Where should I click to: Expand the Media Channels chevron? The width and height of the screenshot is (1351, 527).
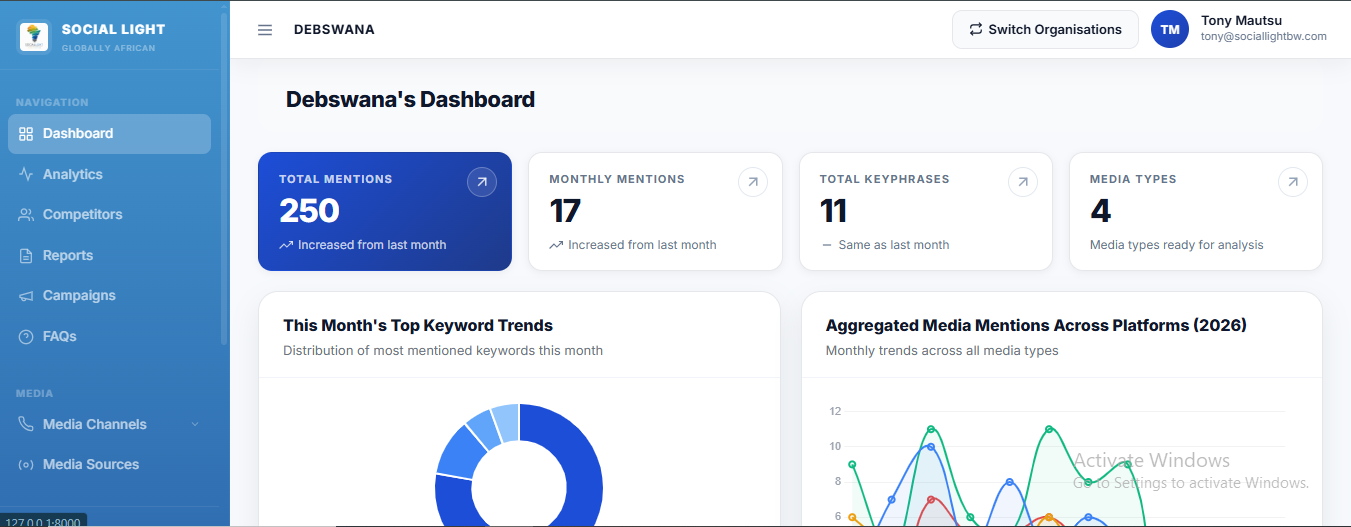[195, 424]
